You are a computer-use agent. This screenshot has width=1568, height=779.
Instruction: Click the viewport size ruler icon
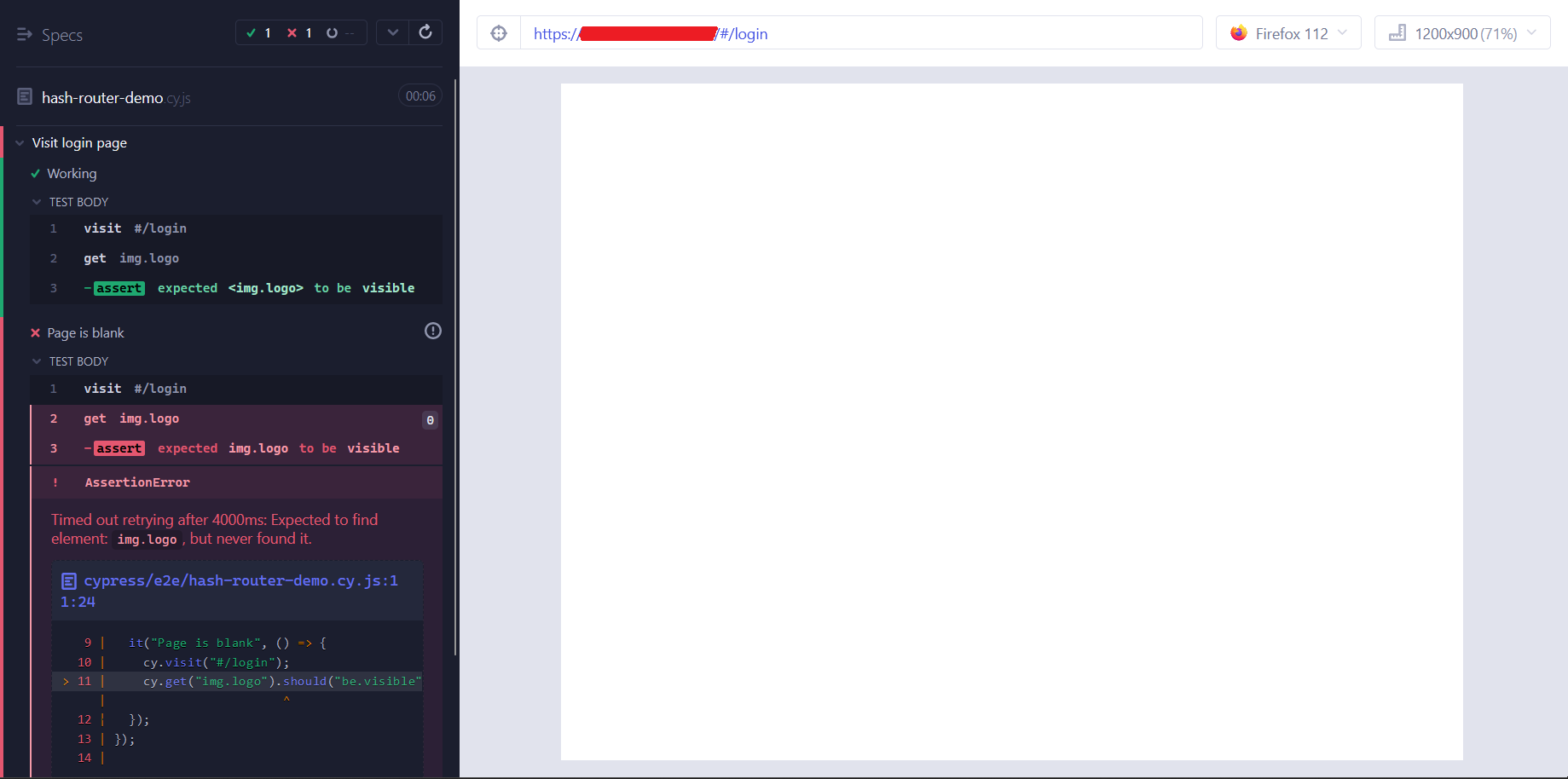(x=1397, y=32)
